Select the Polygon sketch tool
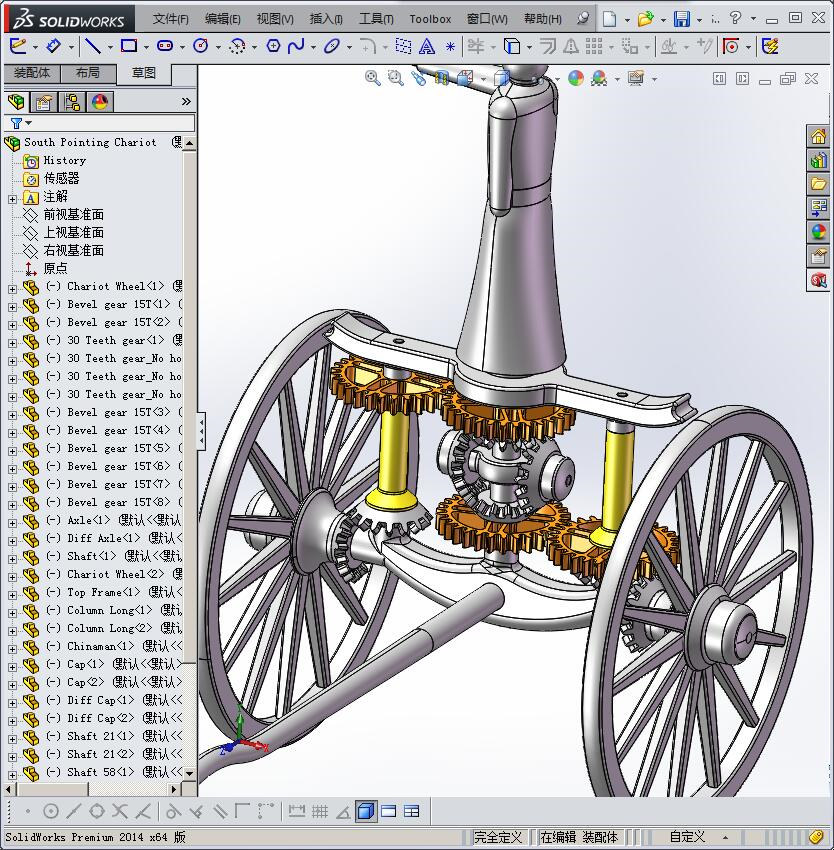The width and height of the screenshot is (834, 850). point(273,46)
